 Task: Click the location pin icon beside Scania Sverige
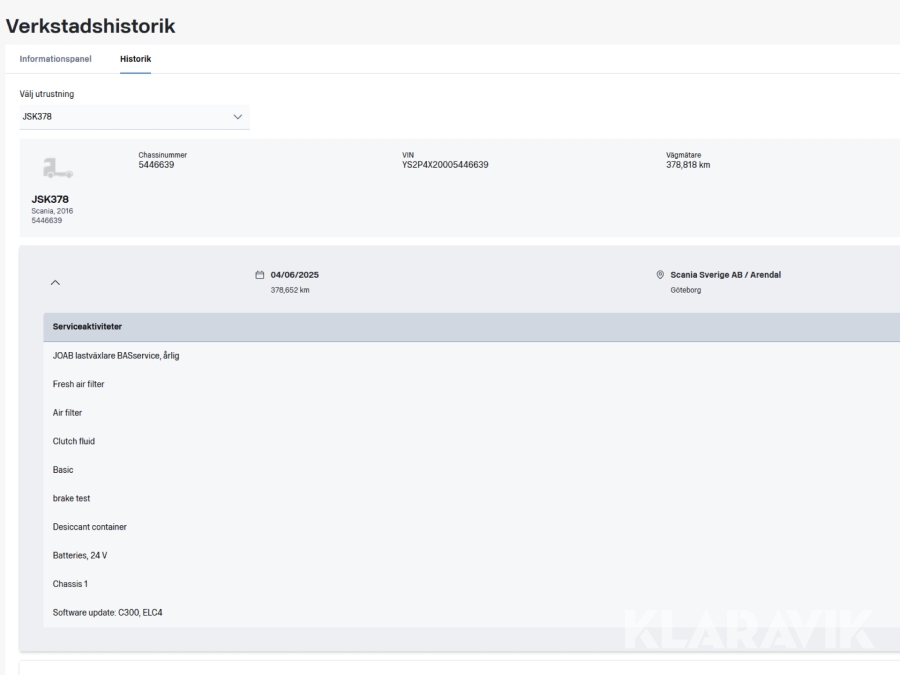660,275
